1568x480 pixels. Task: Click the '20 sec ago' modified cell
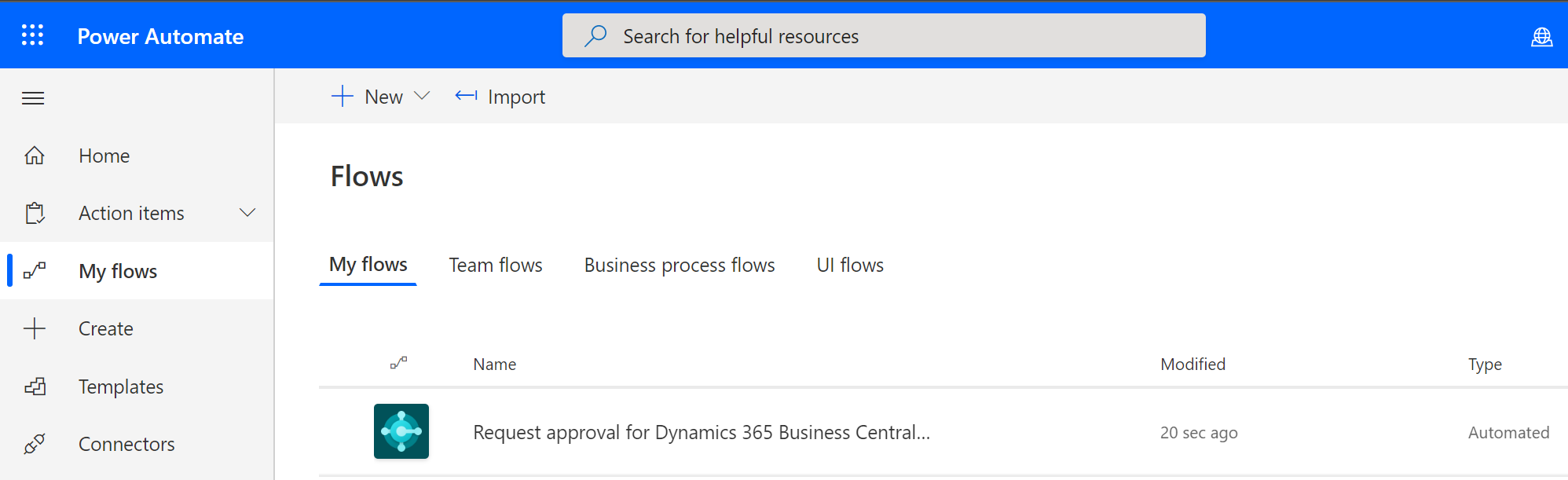[1199, 433]
